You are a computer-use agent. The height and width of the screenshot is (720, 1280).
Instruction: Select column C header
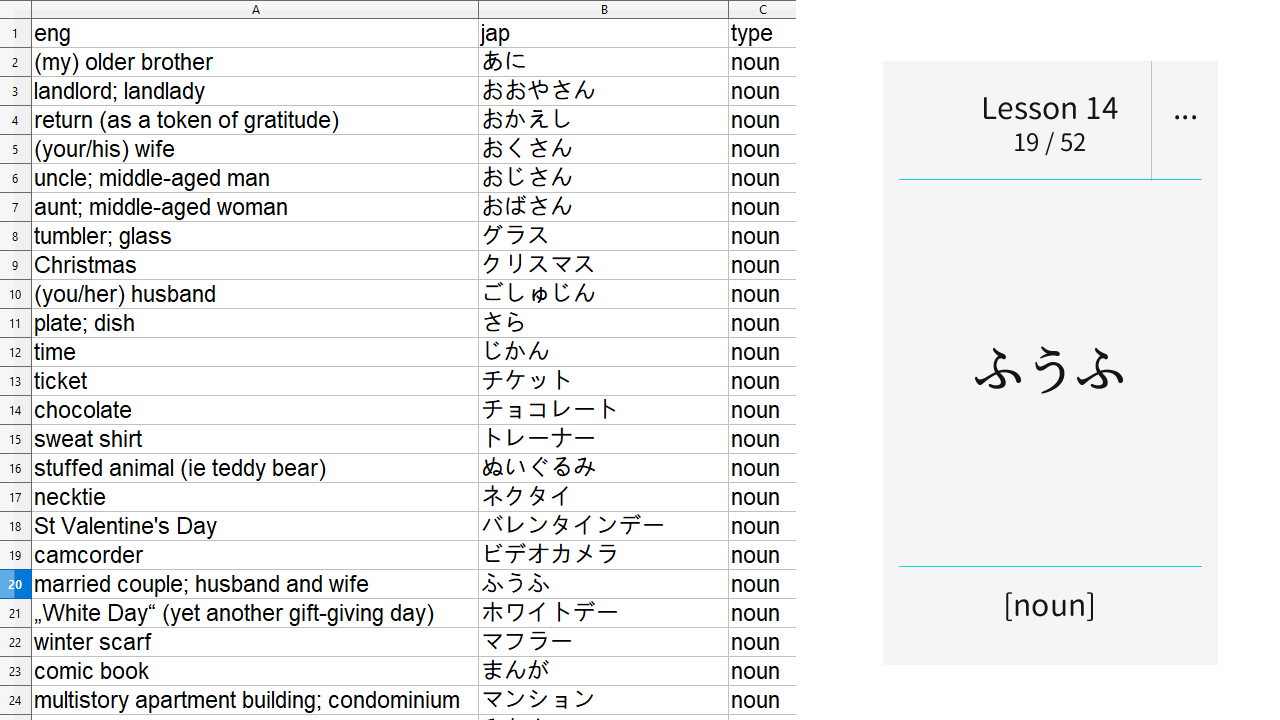[763, 9]
